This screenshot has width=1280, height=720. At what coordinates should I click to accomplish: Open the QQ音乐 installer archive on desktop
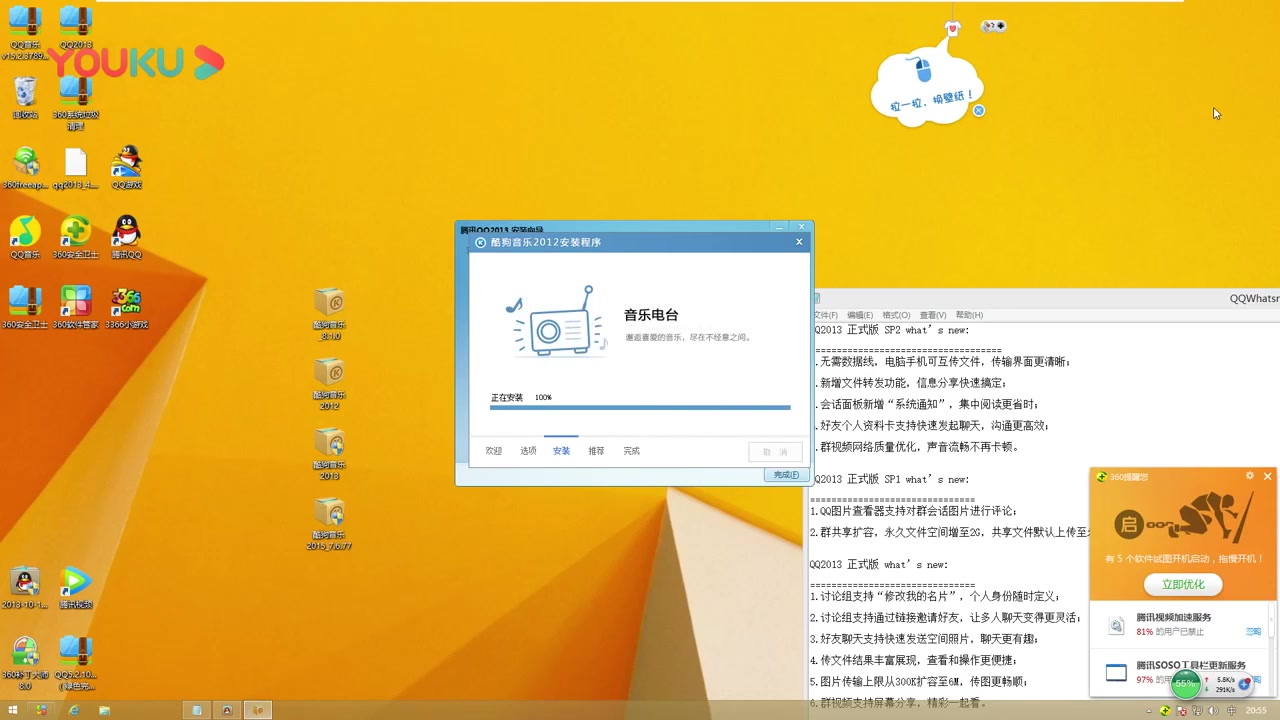(25, 33)
